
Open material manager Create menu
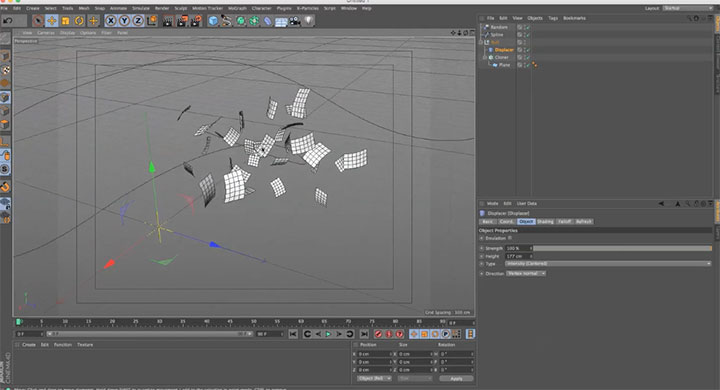click(28, 345)
